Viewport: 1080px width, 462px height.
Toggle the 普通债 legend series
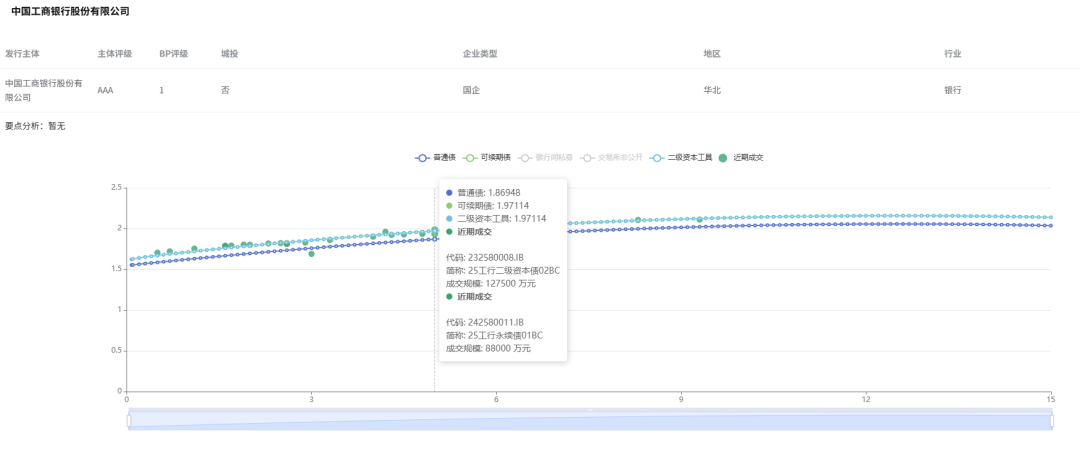pos(435,158)
